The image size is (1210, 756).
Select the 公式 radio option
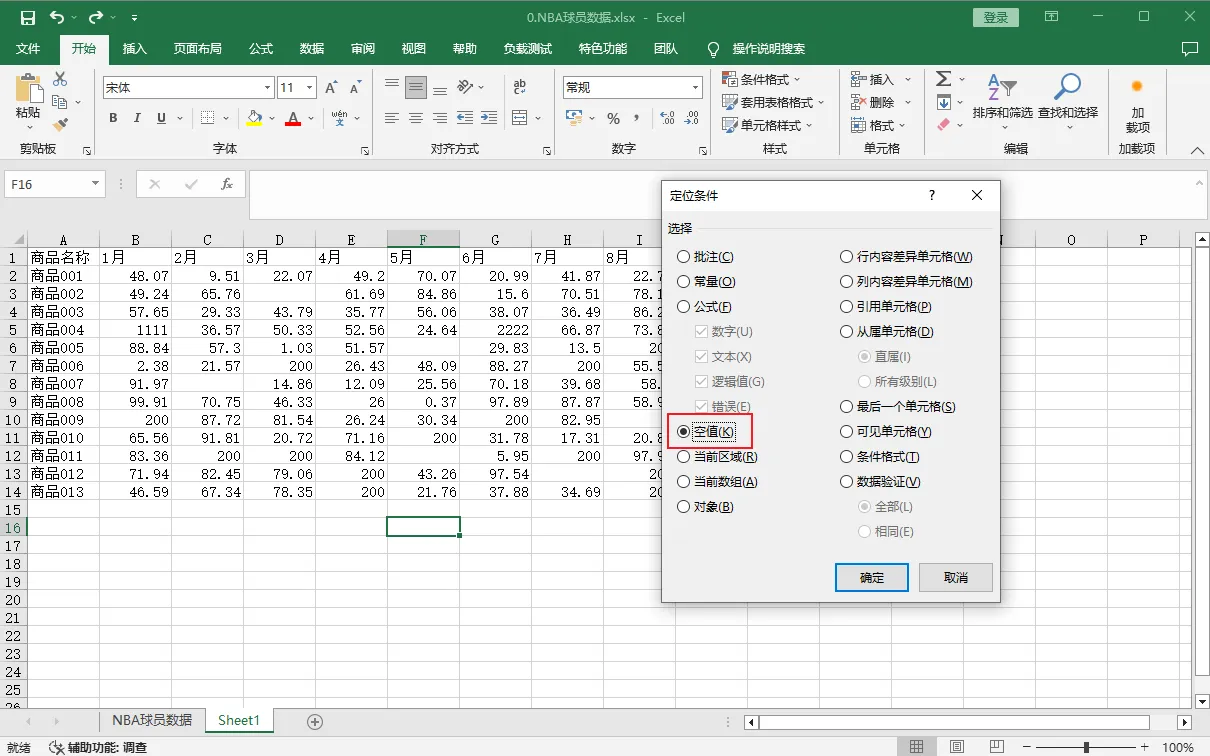click(705, 307)
